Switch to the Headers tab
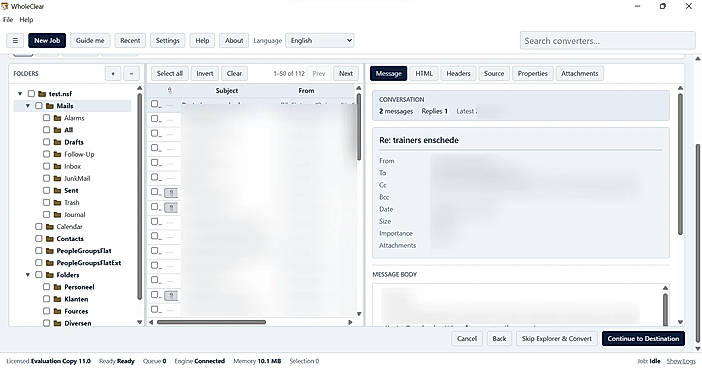This screenshot has width=702, height=368. pos(458,73)
